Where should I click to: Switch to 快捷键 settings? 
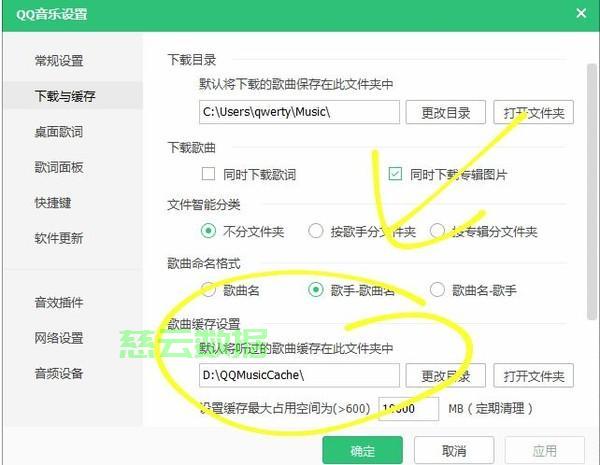(x=53, y=202)
